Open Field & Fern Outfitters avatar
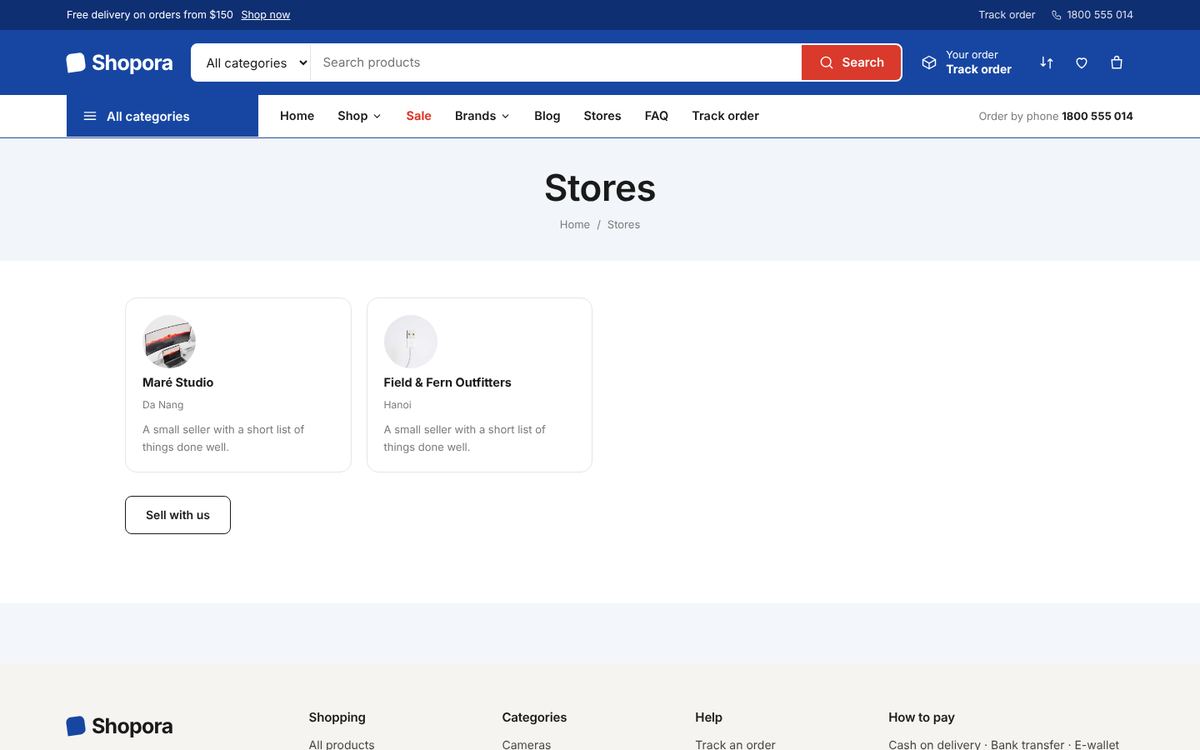The width and height of the screenshot is (1200, 750). (x=410, y=342)
